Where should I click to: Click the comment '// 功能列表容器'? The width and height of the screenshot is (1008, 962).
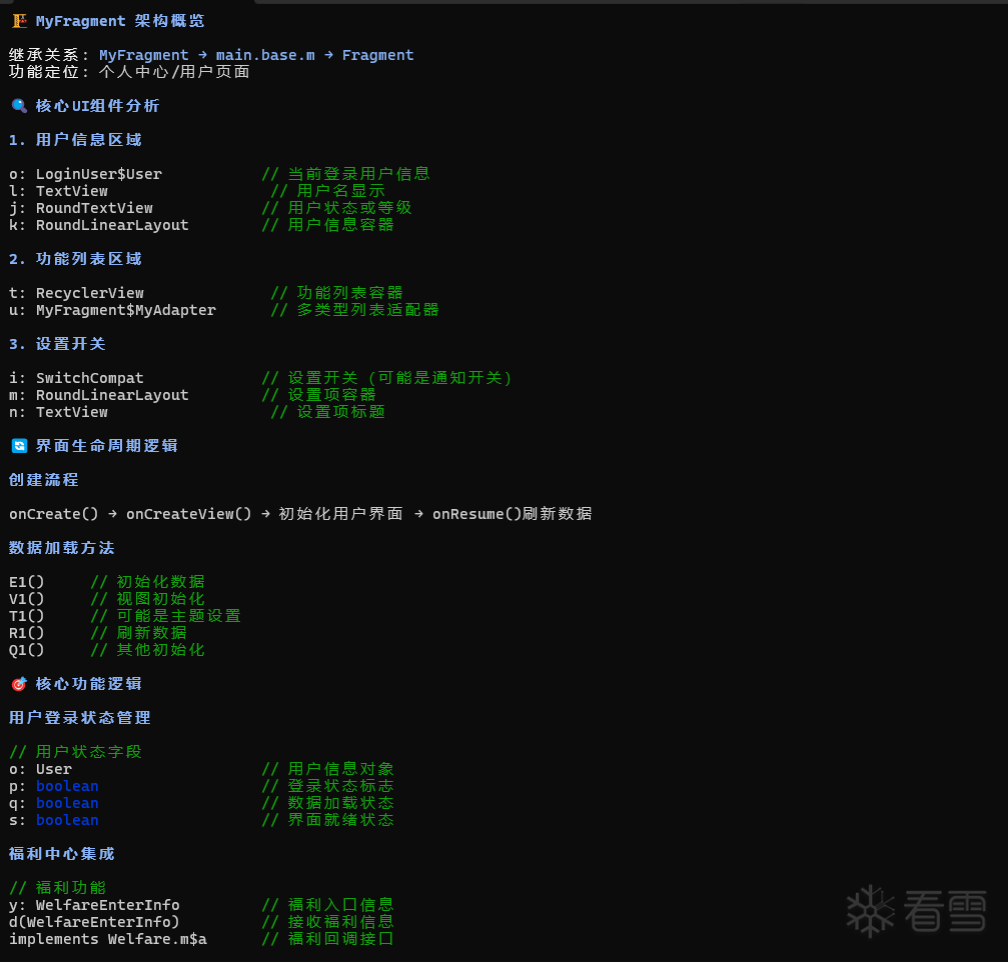pyautogui.click(x=337, y=293)
